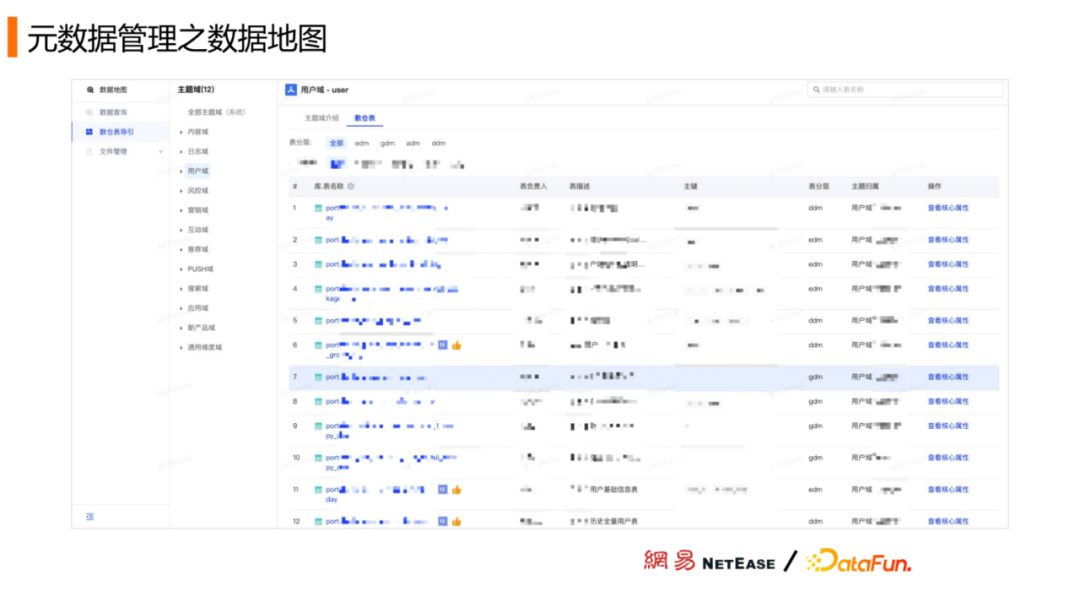Click 查看核心属性 link in row 12
Image resolution: width=1080 pixels, height=608 pixels.
(x=948, y=521)
